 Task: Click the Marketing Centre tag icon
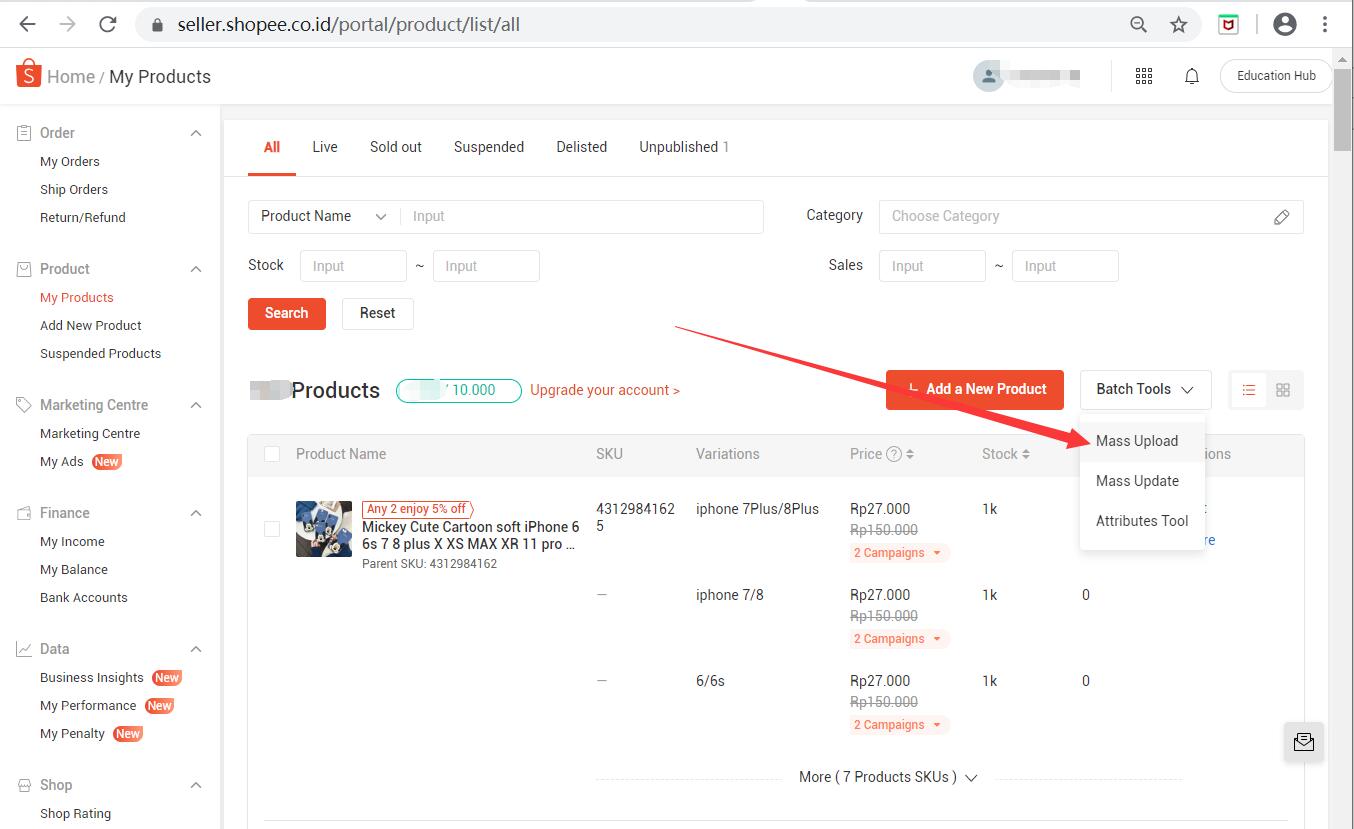coord(24,405)
